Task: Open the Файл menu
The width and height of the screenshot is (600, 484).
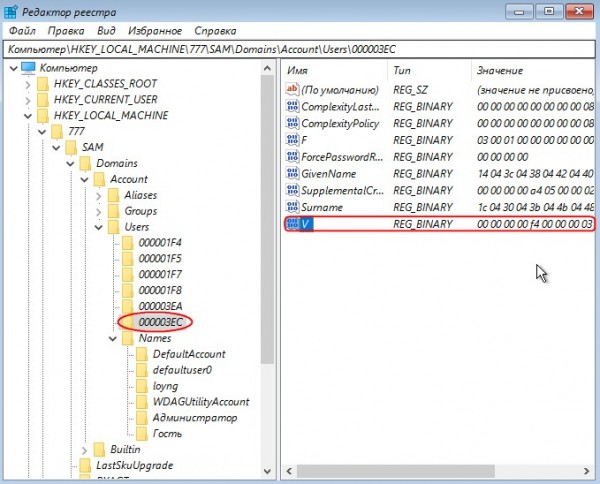Action: pos(22,31)
